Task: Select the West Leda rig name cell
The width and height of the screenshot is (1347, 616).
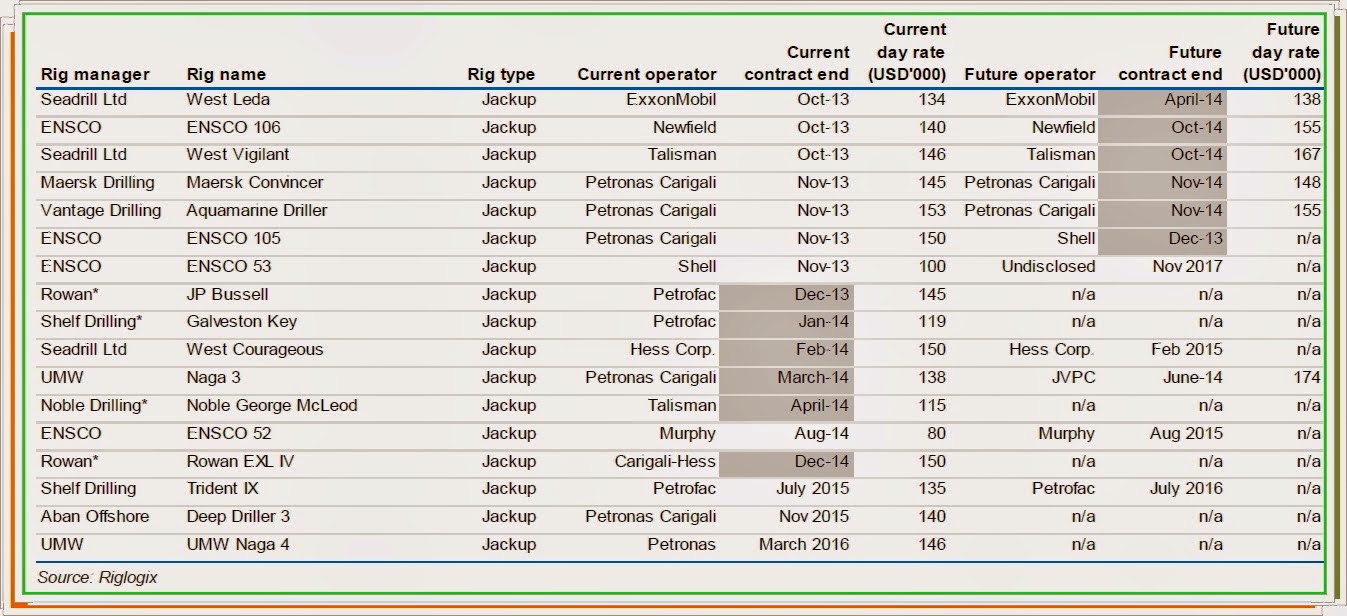Action: point(228,100)
